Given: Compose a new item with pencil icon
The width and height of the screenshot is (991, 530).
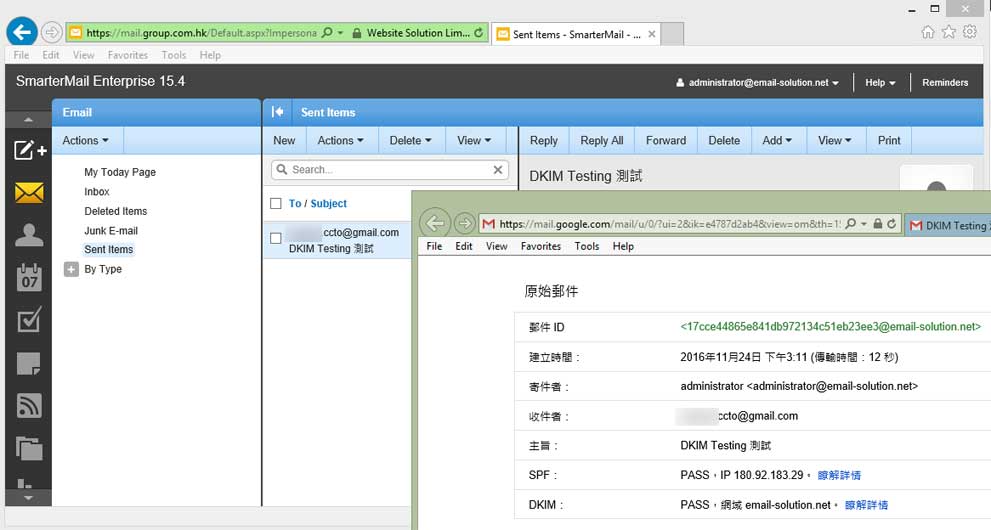Looking at the screenshot, I should [29, 150].
